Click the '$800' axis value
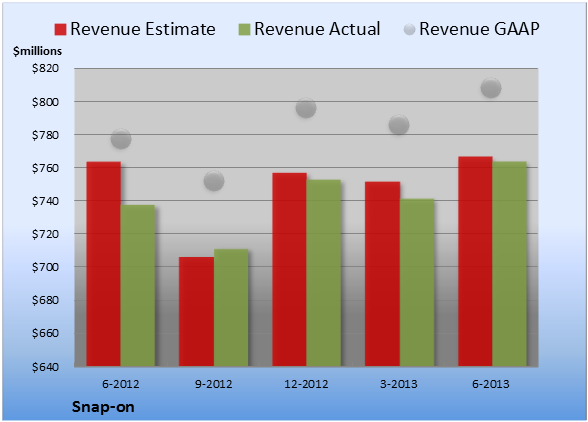Screen dimensions: 588x422 pos(45,102)
